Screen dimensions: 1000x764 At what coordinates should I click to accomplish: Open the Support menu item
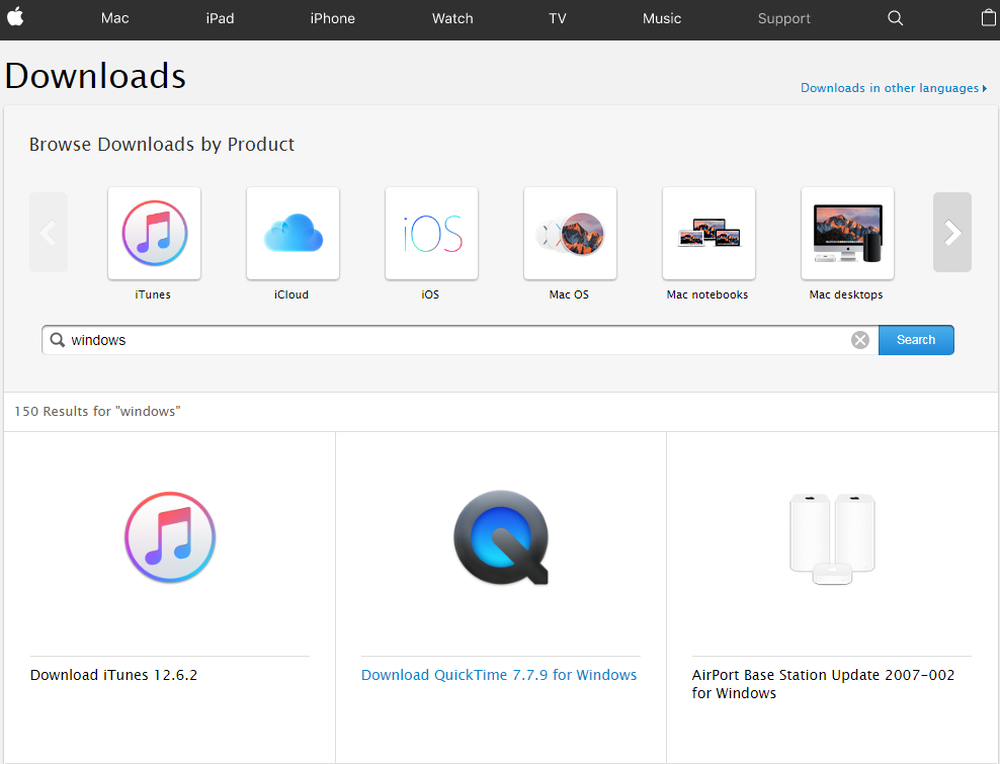tap(783, 18)
